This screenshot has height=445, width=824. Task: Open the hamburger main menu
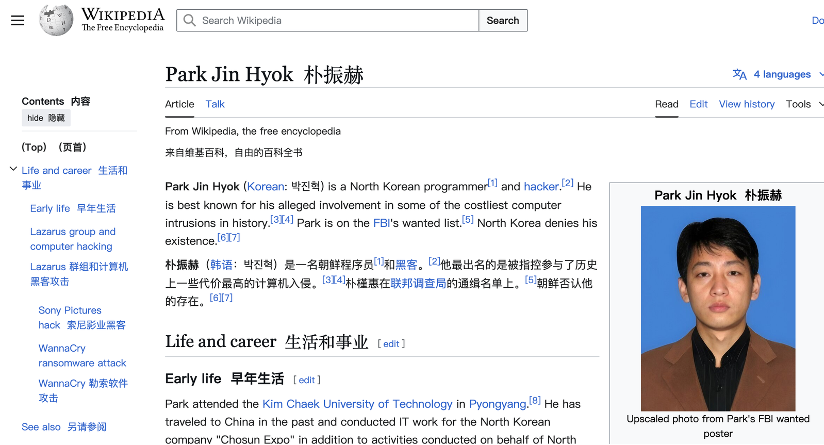tap(17, 20)
